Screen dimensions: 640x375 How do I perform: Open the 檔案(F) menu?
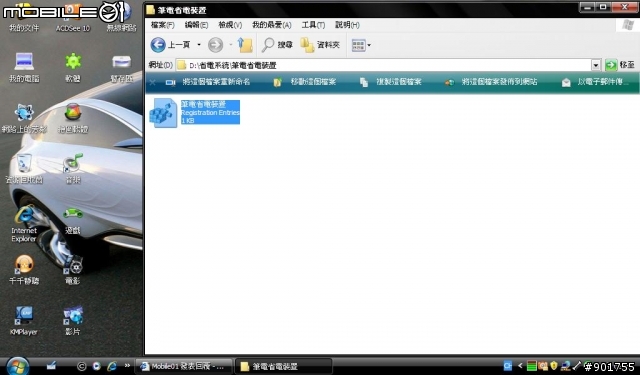(x=162, y=25)
